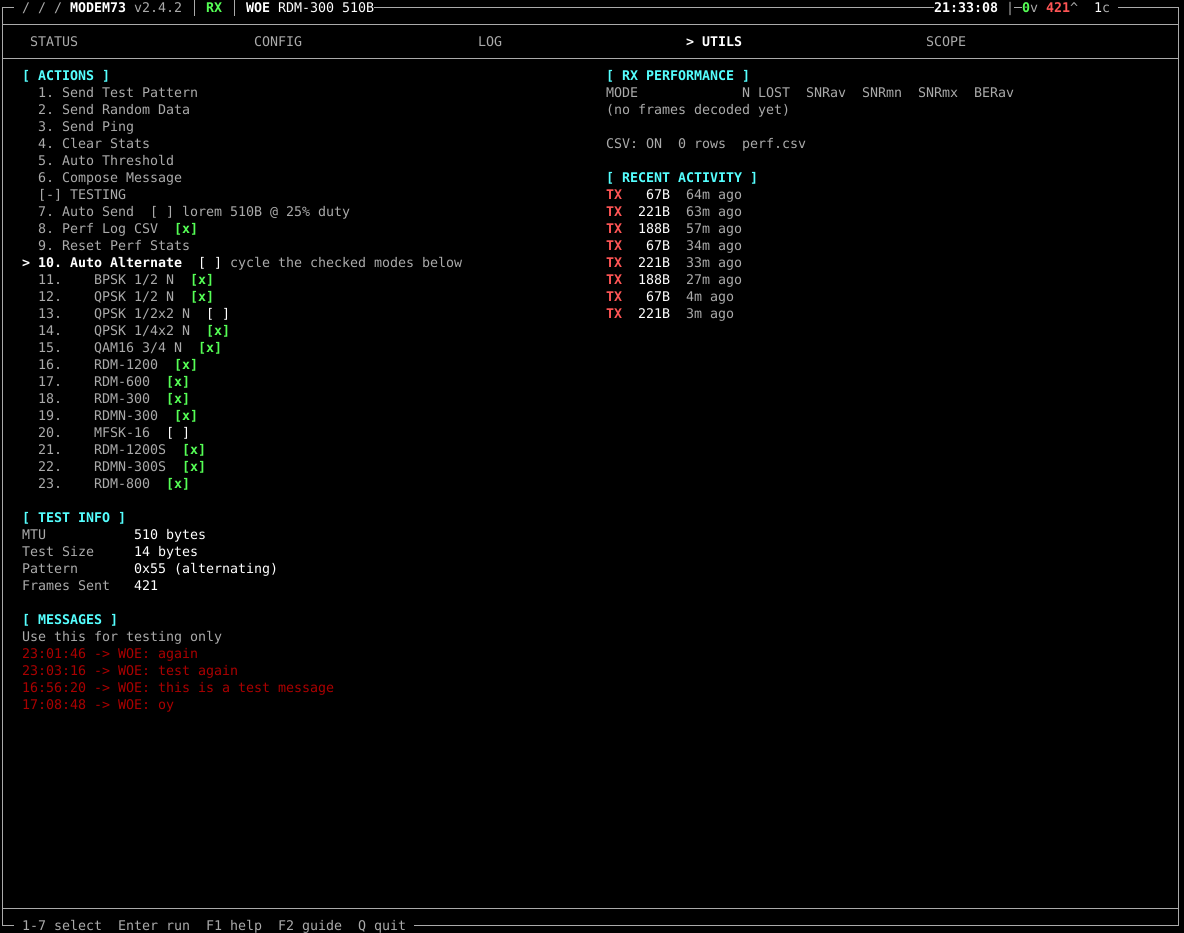
Task: Click the Frames Sent 421 value
Action: click(x=146, y=586)
